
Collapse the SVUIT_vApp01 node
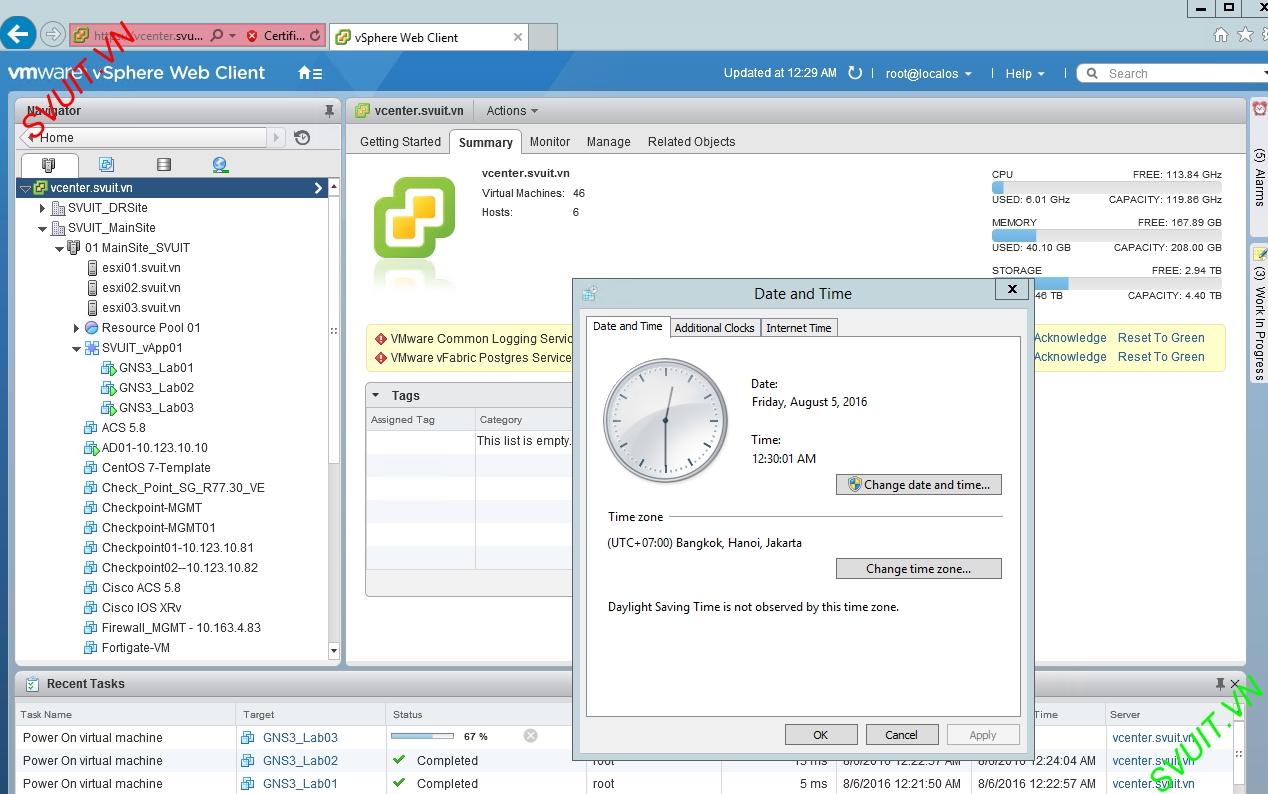click(76, 348)
